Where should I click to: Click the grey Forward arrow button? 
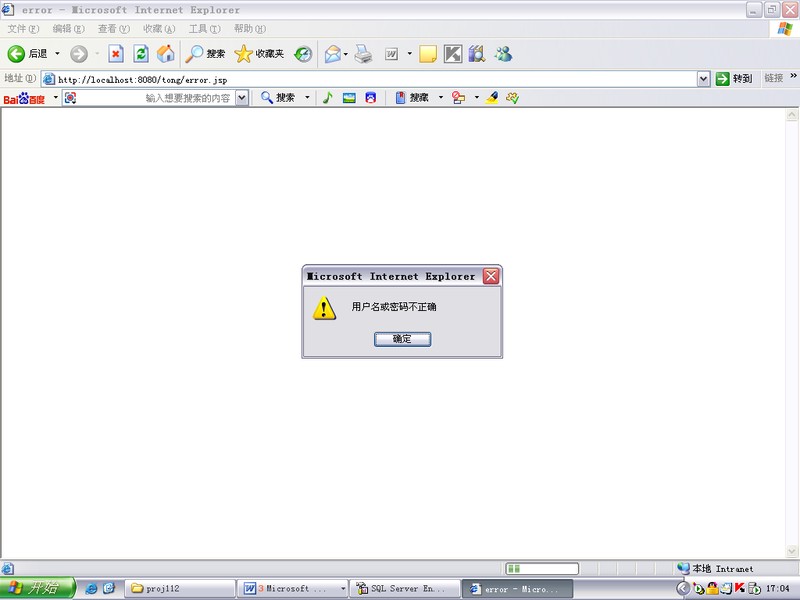[x=79, y=54]
